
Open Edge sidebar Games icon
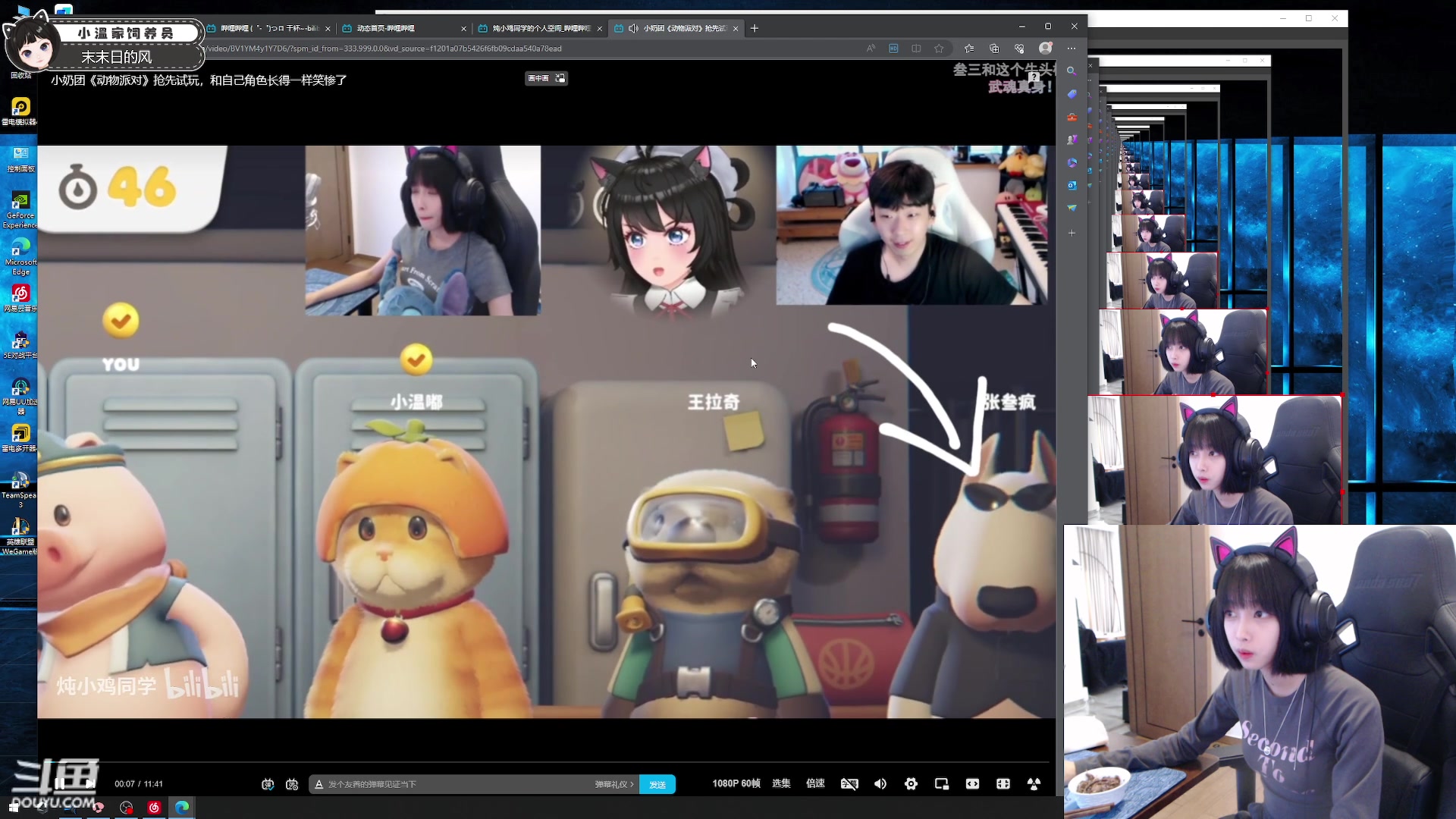(1072, 140)
